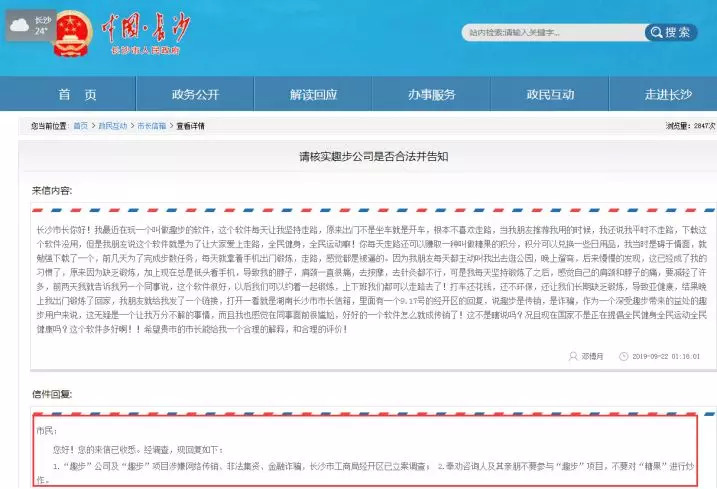Click the 24° temperature reading
Viewport: 717px width, 489px height.
(41, 31)
